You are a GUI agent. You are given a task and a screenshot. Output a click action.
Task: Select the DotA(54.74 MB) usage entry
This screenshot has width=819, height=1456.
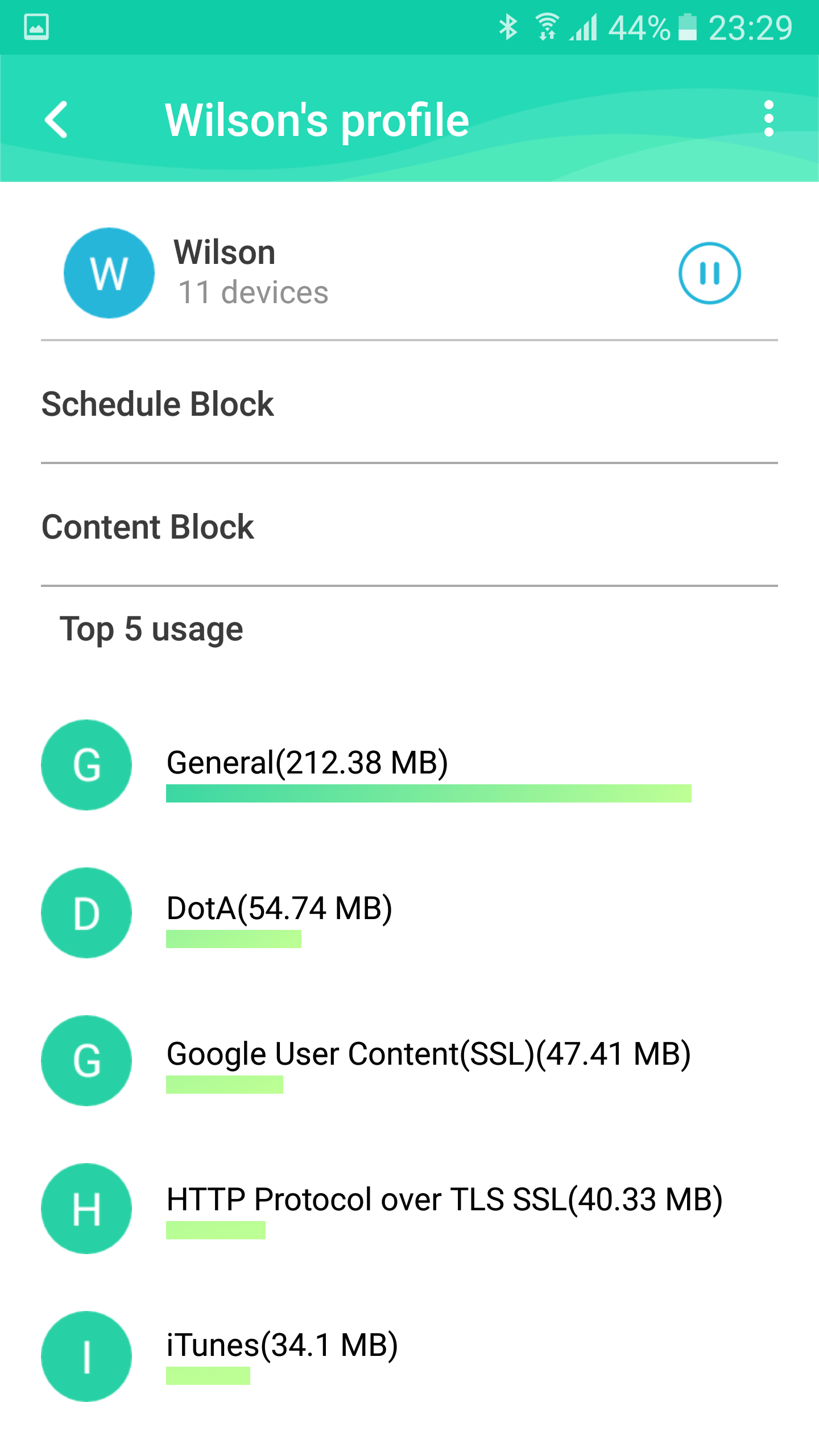point(279,908)
